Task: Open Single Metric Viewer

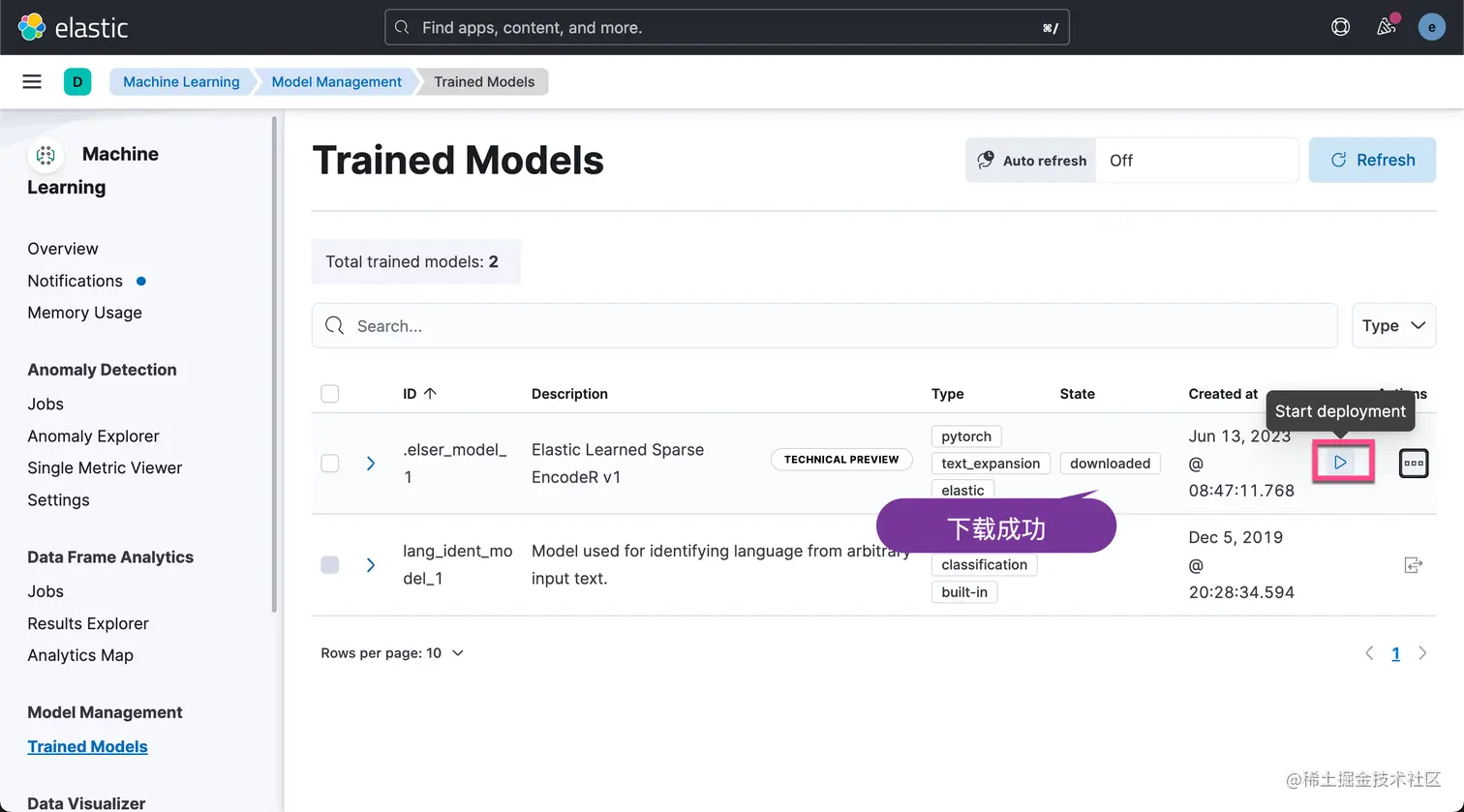Action: [105, 467]
